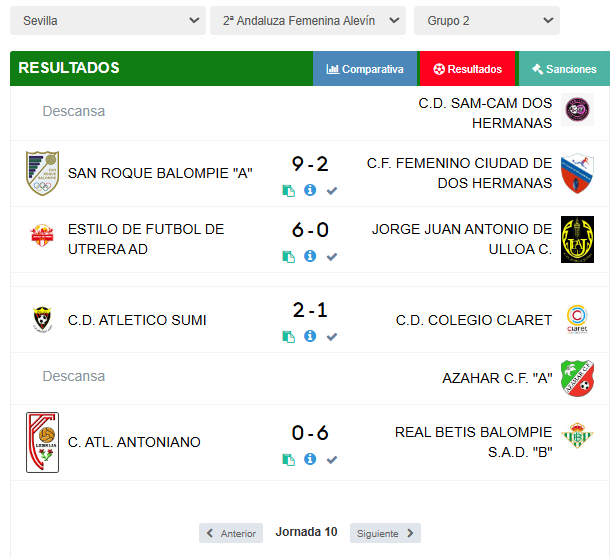This screenshot has width=614, height=558.
Task: Click checkmark icon under 0-6 result
Action: coord(332,460)
